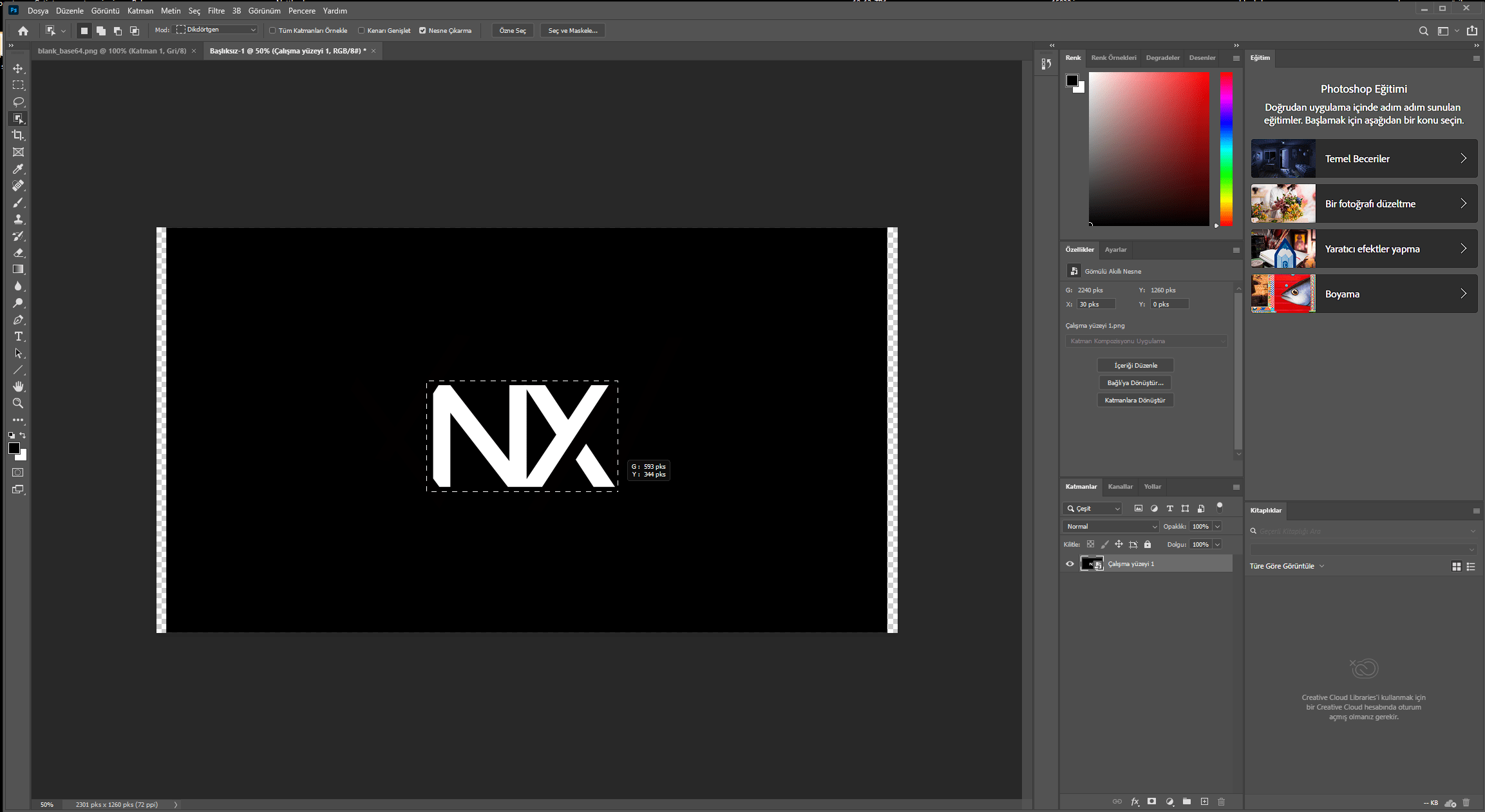Choose the Add to selection mode icon

(101, 30)
